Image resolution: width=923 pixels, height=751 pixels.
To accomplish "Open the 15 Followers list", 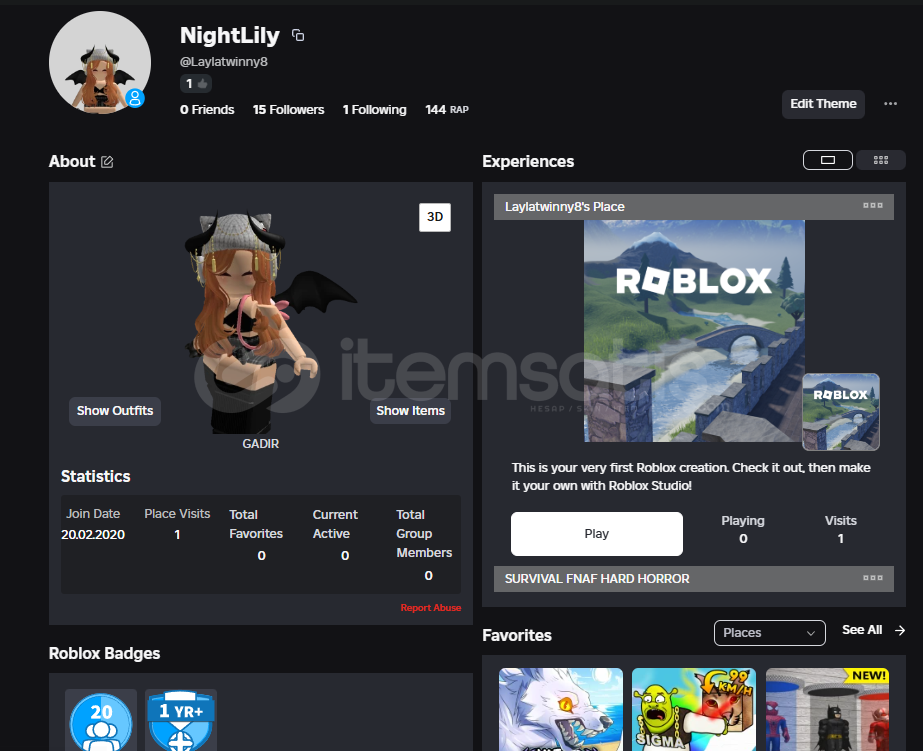I will point(288,109).
